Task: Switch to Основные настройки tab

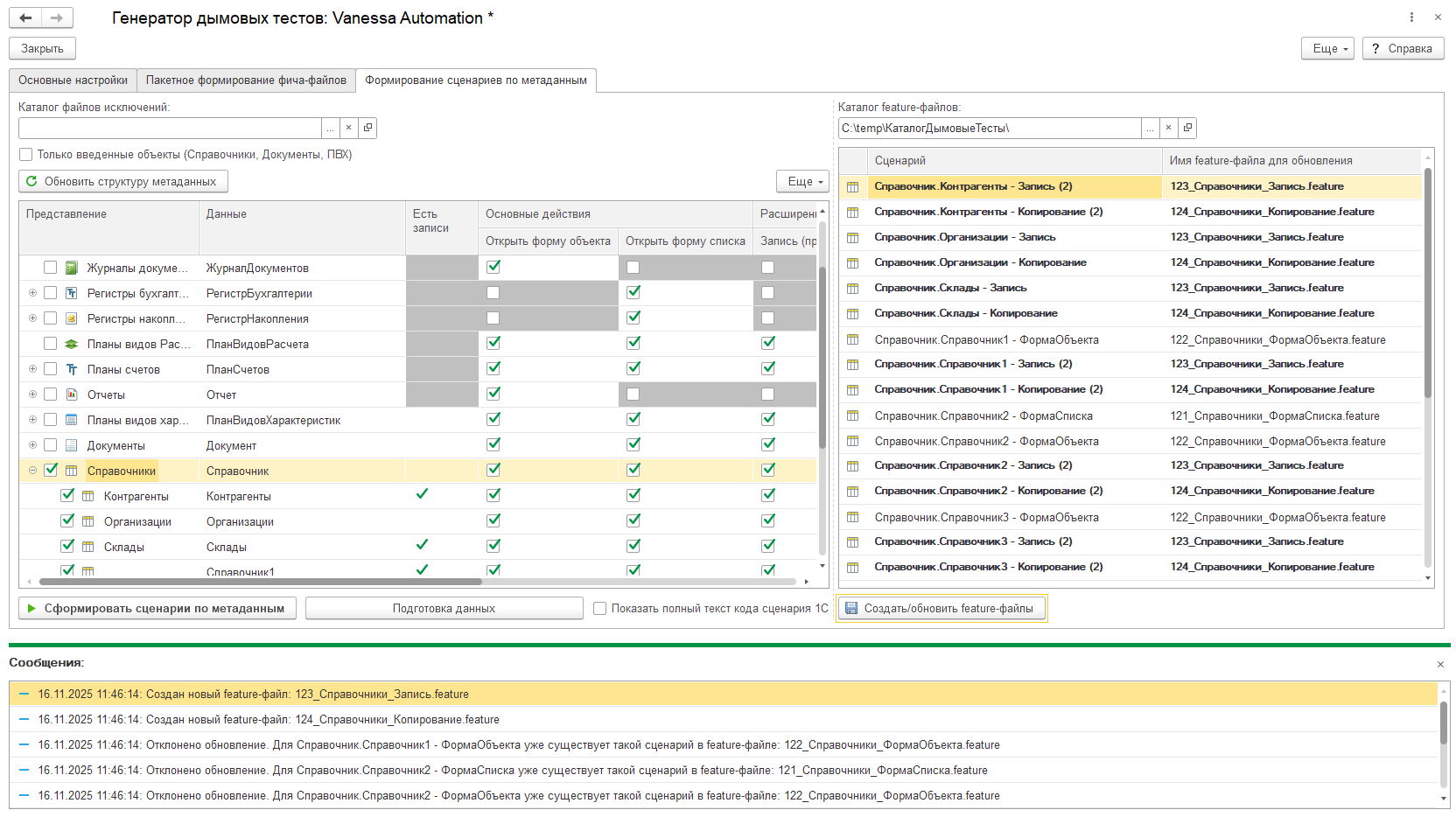Action: [73, 80]
